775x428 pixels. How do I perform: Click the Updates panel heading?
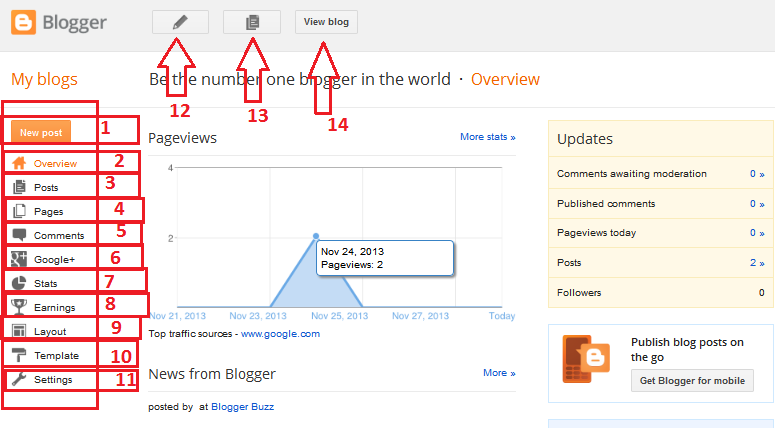click(x=585, y=139)
